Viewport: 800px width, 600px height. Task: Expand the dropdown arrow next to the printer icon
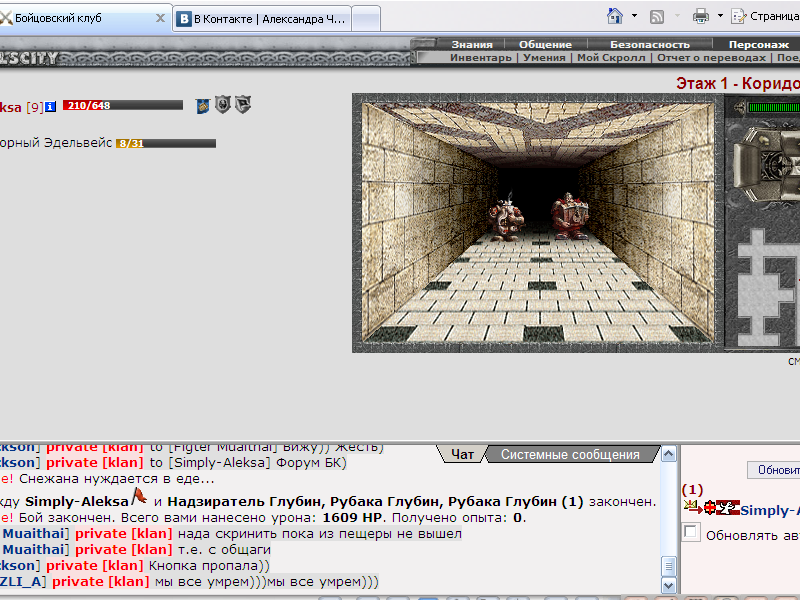click(x=720, y=16)
